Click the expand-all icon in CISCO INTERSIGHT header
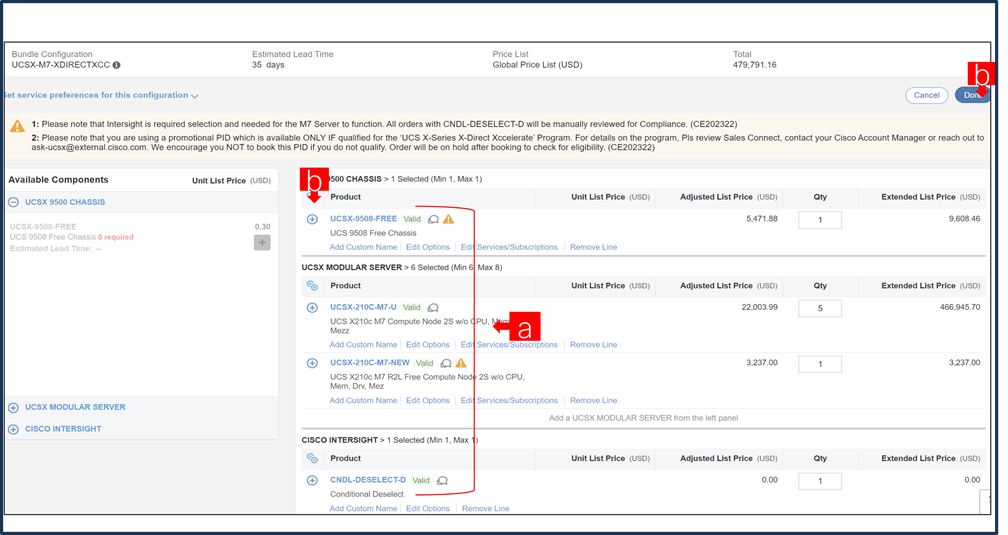Viewport: 1008px width, 535px height. pyautogui.click(x=312, y=458)
